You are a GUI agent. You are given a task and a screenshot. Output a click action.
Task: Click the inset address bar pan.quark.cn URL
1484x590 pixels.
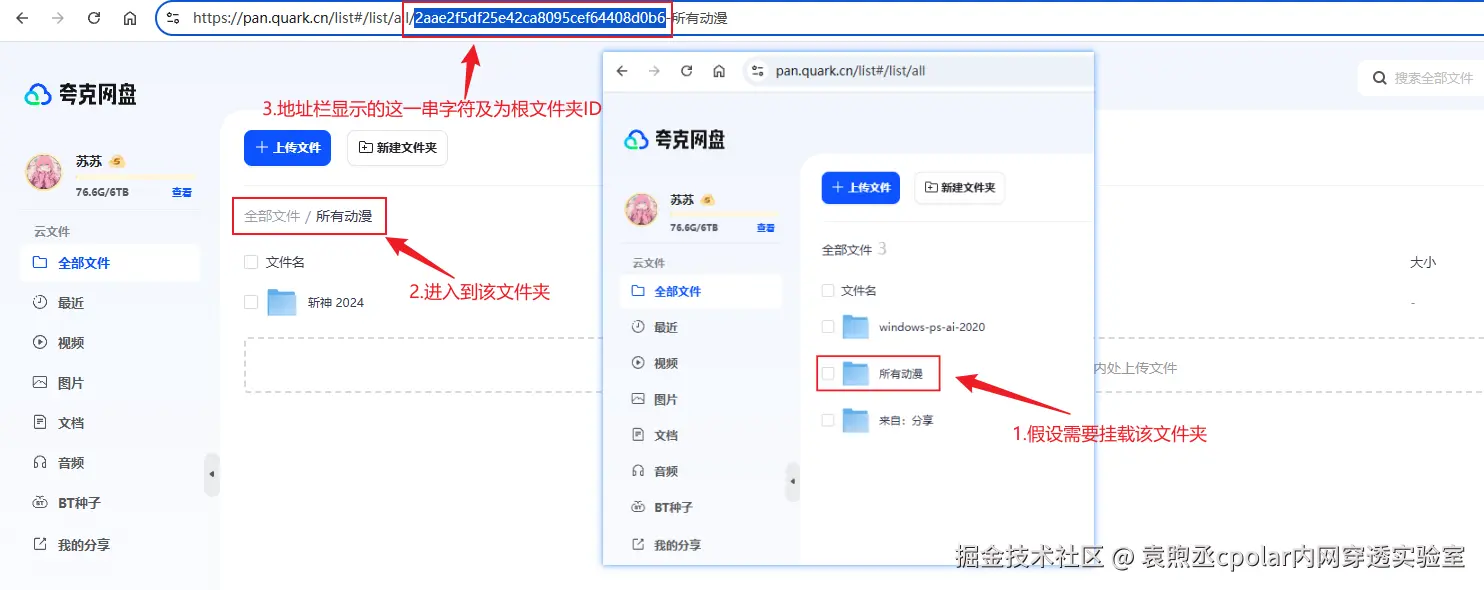point(850,71)
